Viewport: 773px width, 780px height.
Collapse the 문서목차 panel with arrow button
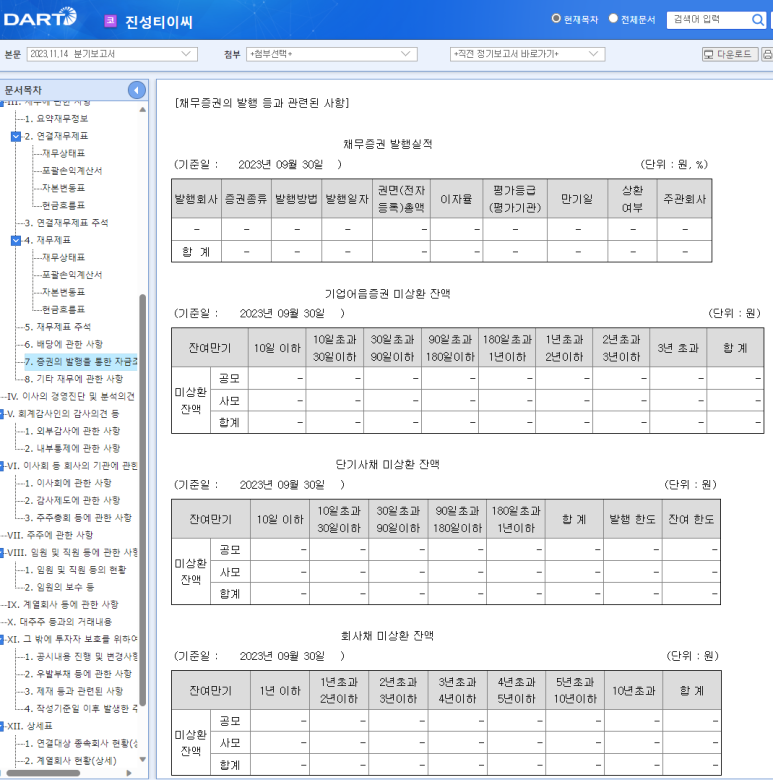pyautogui.click(x=136, y=90)
